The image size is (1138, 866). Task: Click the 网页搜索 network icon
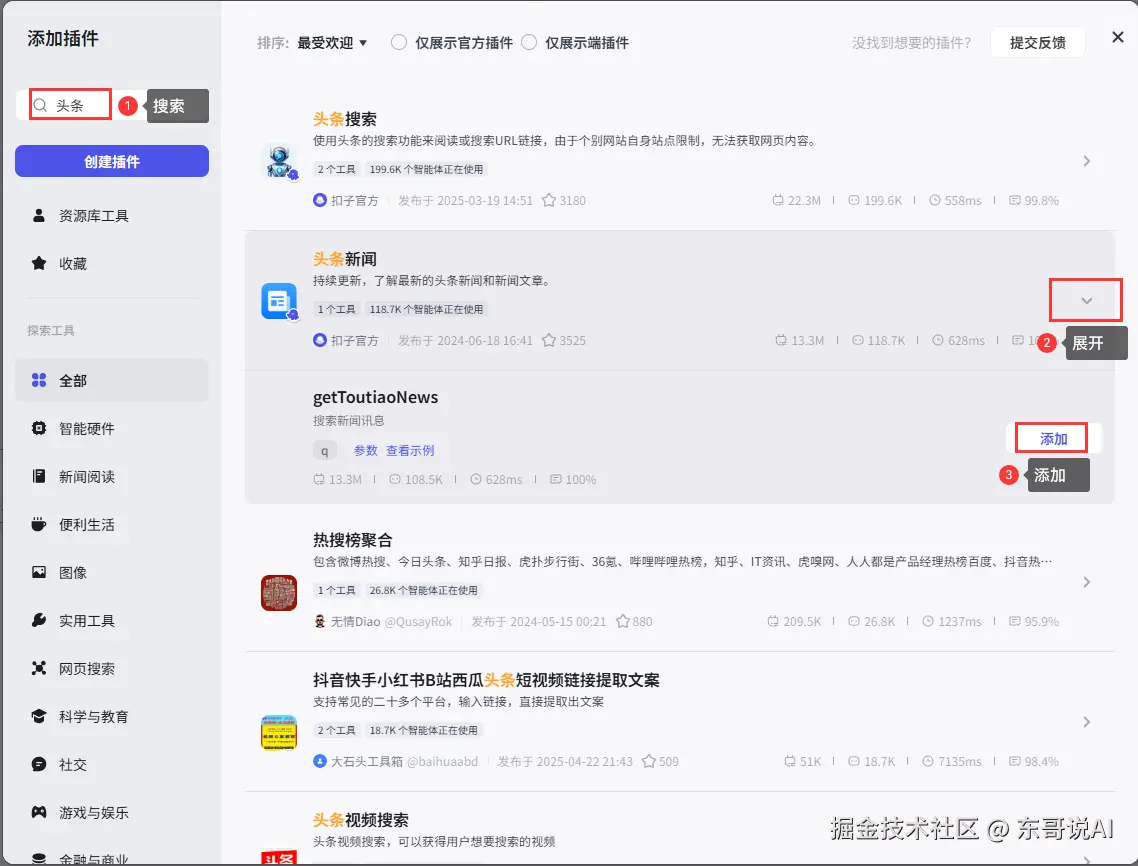tap(39, 668)
